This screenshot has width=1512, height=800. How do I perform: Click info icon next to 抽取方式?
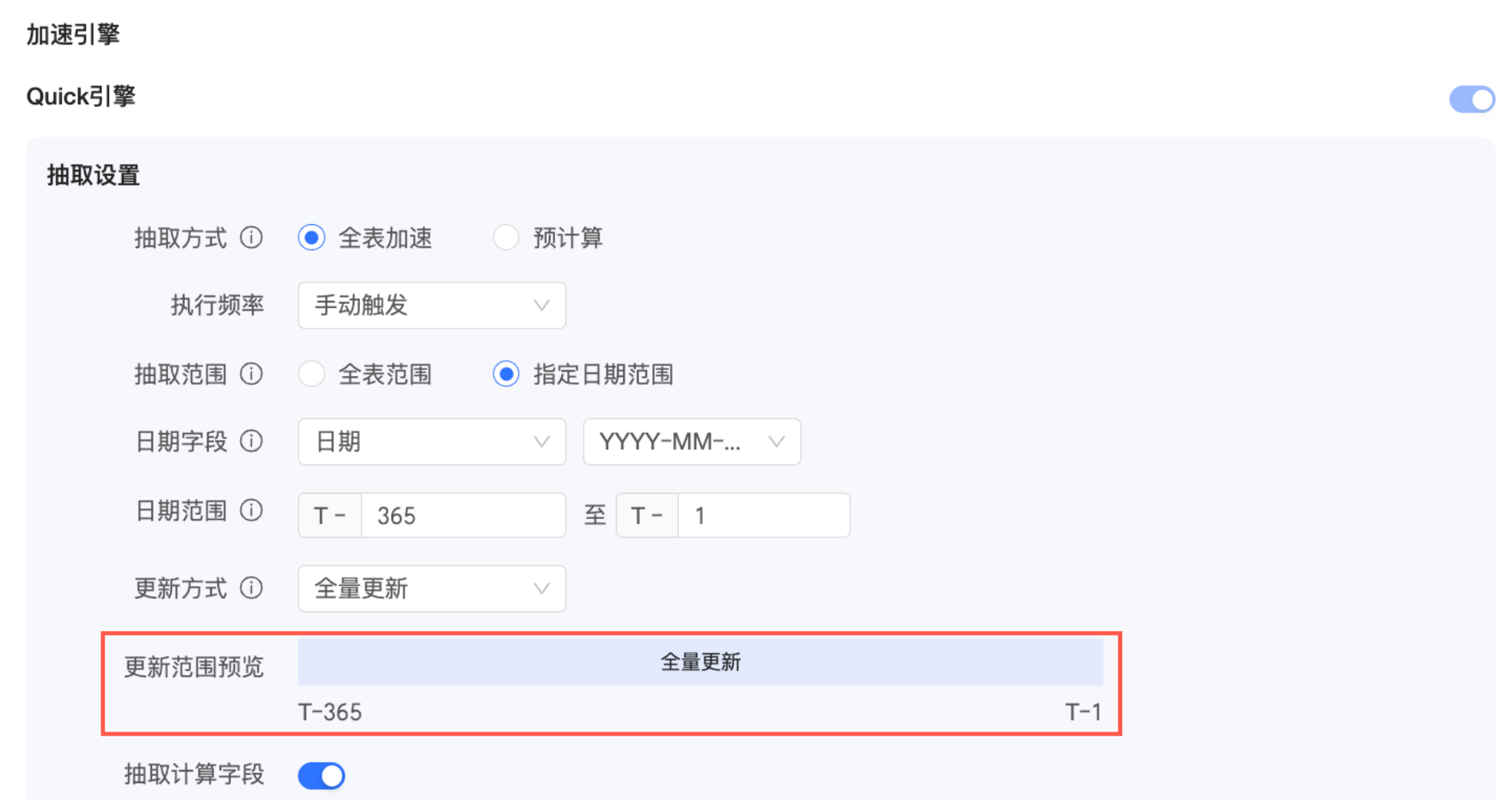pyautogui.click(x=251, y=238)
